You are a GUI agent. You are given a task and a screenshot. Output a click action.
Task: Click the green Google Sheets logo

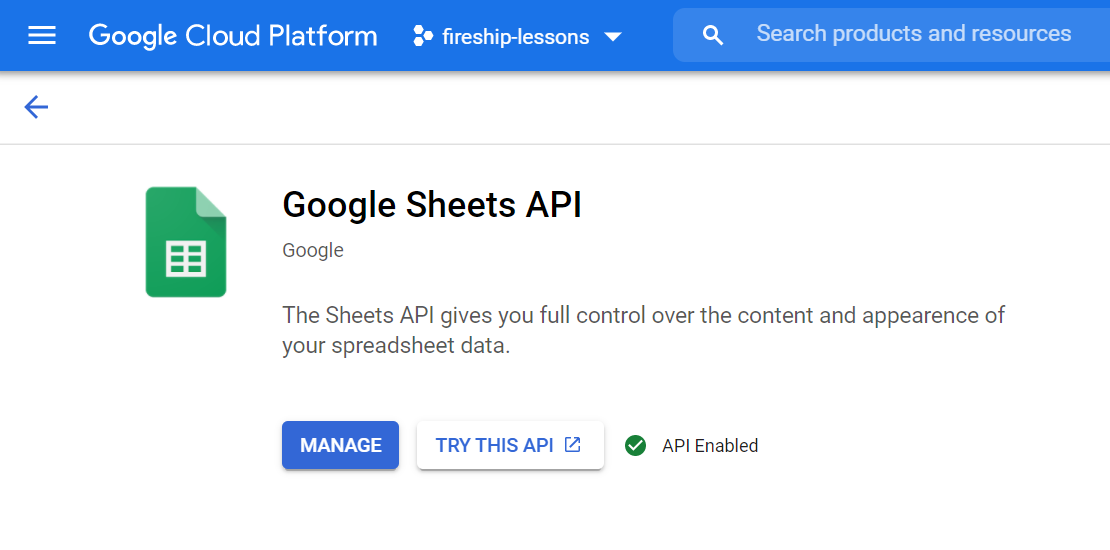[x=186, y=242]
